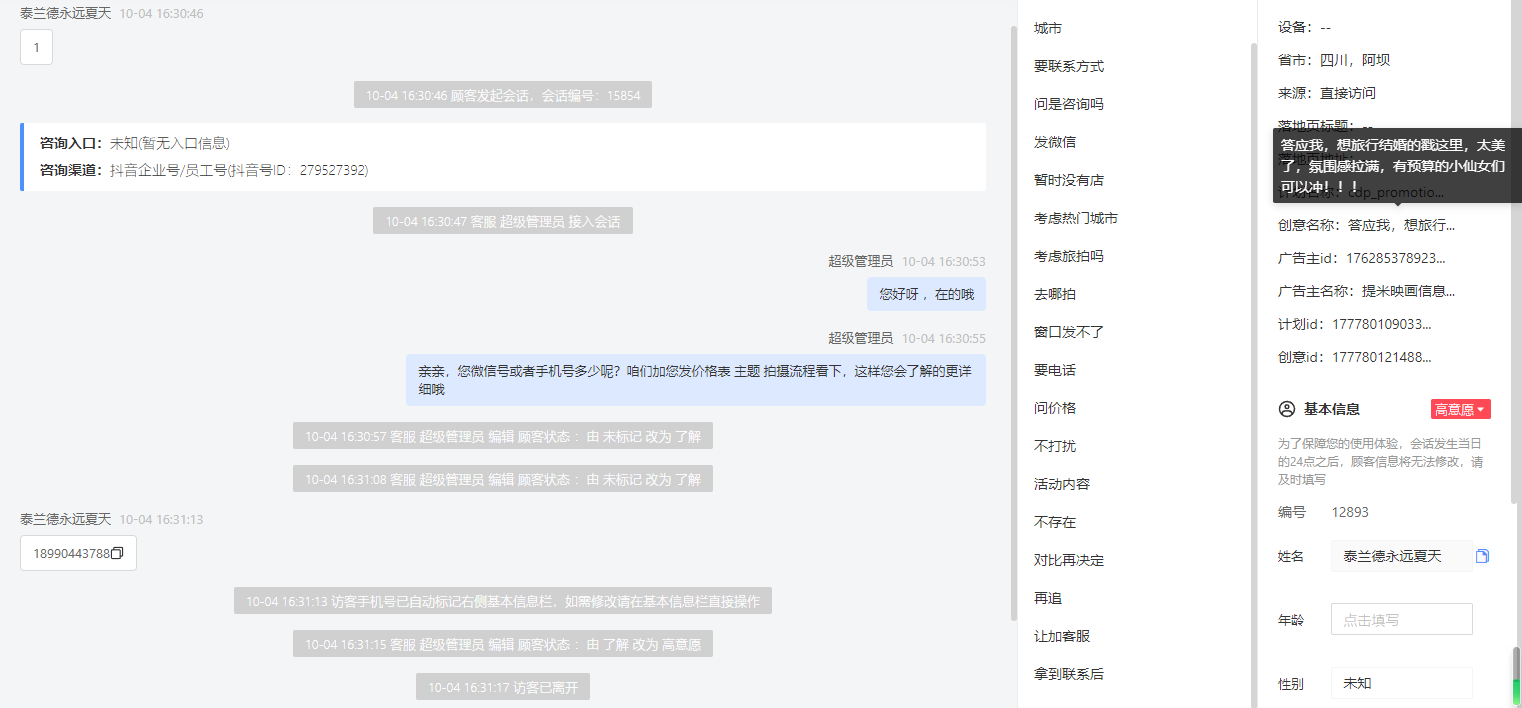Click 广告主id value 176285378923...
The image size is (1522, 708).
1395,258
